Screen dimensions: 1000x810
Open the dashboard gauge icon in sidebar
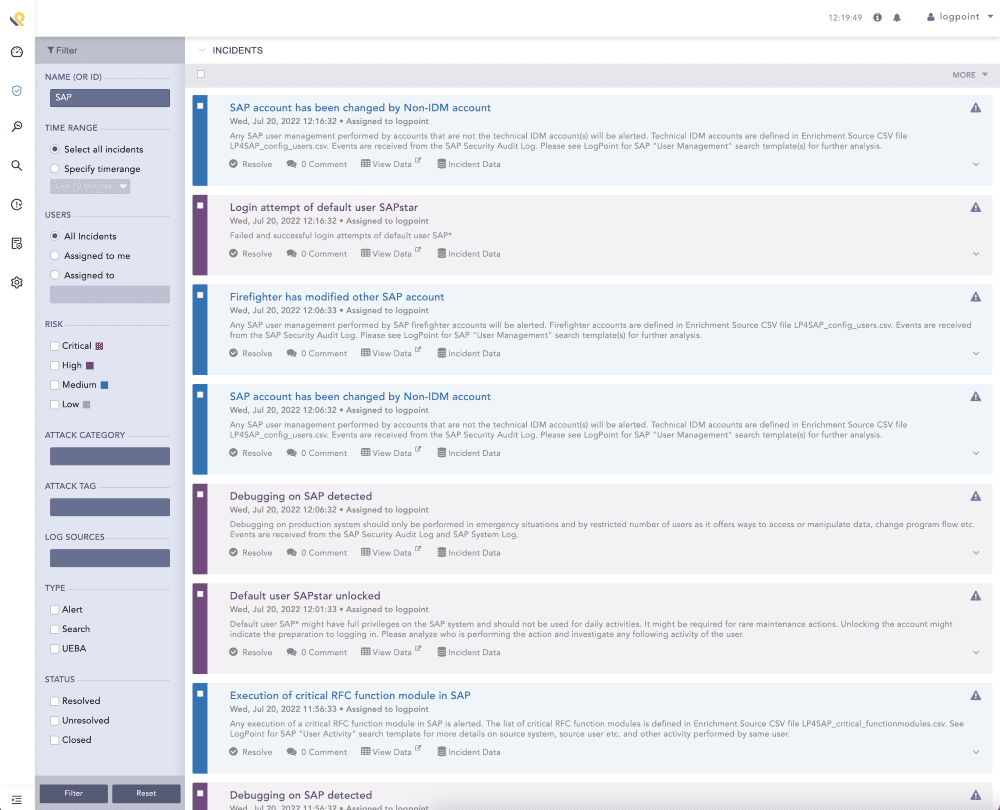[17, 52]
